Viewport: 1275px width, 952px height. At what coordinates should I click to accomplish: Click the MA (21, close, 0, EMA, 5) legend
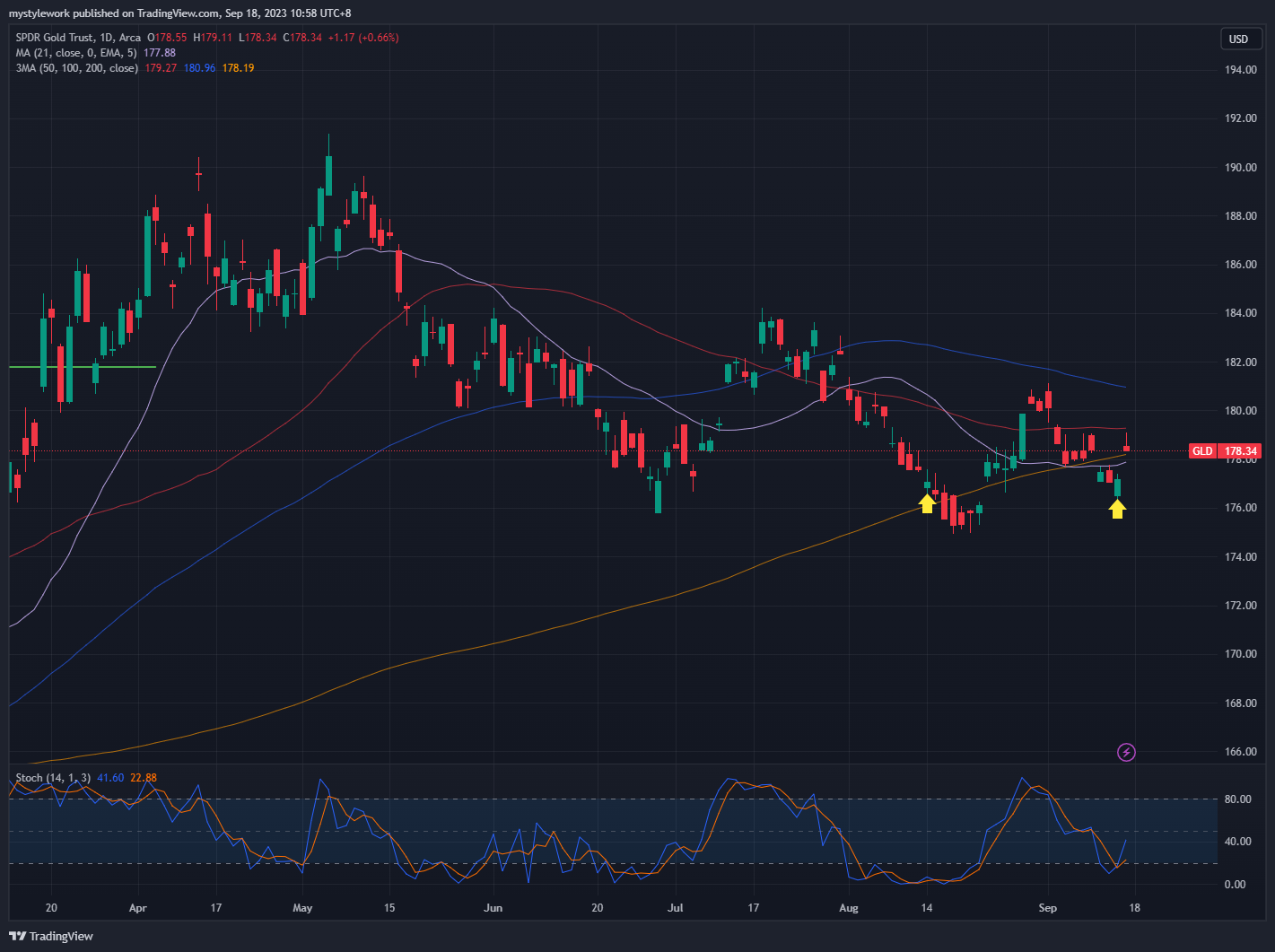tap(76, 53)
